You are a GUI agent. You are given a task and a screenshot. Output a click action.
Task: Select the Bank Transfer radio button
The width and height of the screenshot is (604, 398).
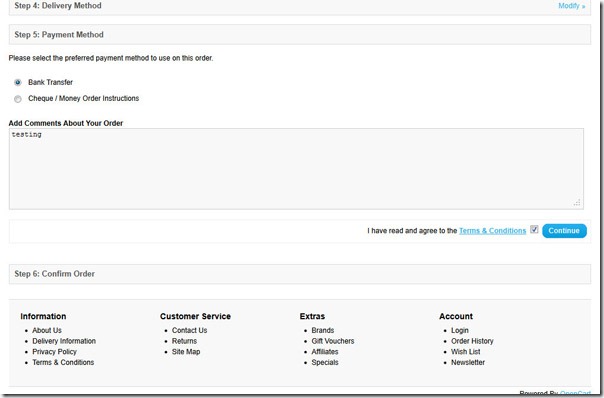(x=18, y=82)
